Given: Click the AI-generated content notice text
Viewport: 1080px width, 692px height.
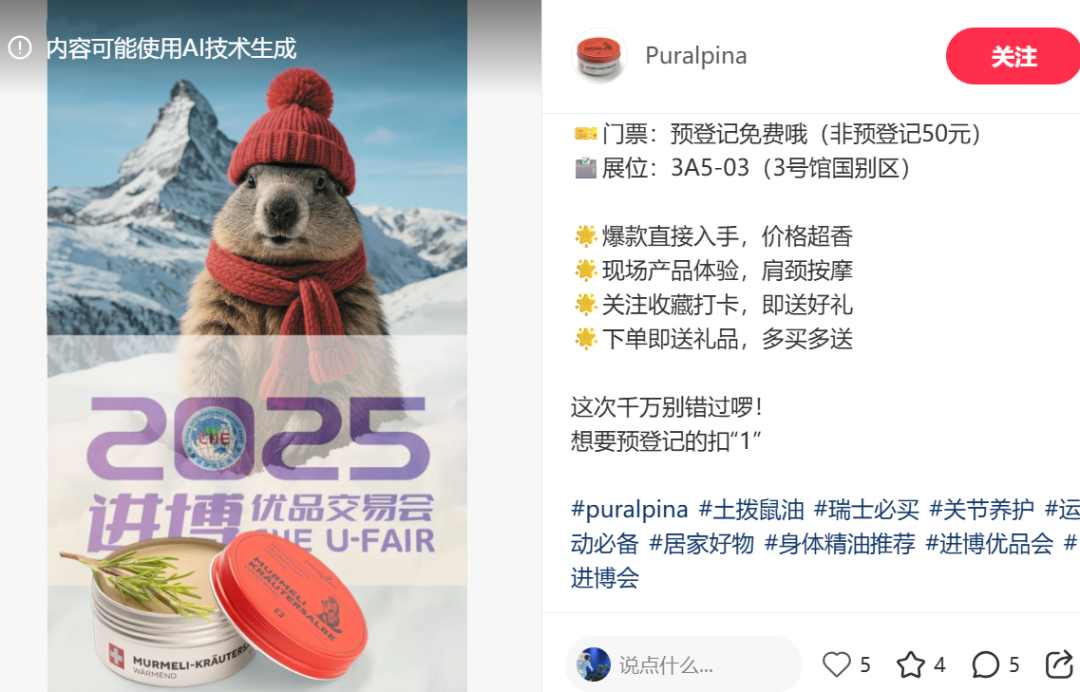Looking at the screenshot, I should (172, 48).
